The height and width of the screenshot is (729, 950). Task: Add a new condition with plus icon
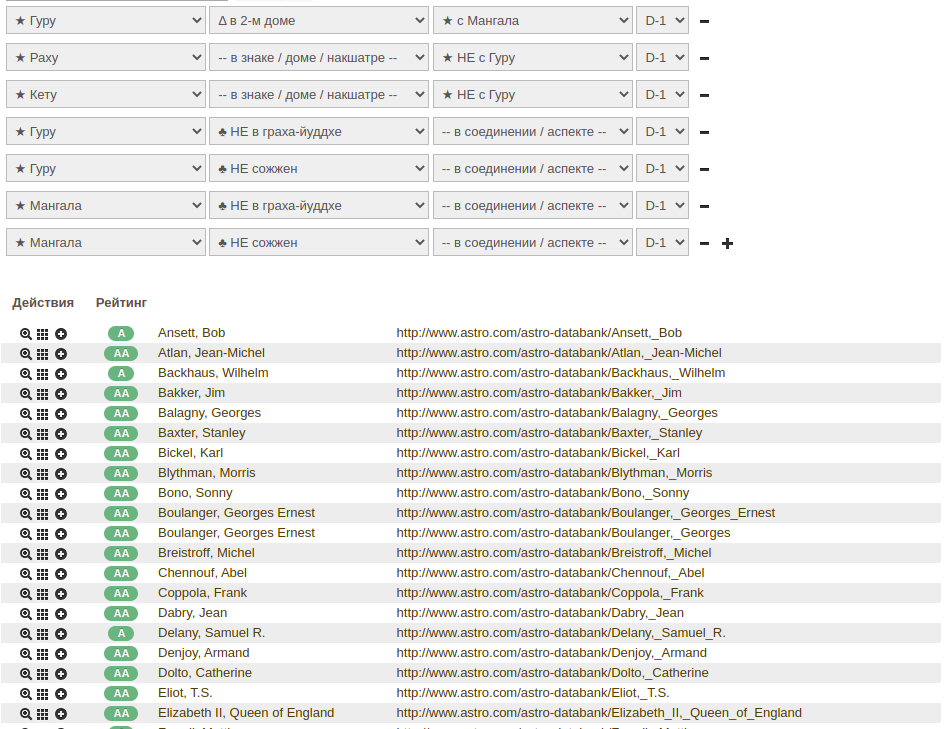click(x=728, y=243)
